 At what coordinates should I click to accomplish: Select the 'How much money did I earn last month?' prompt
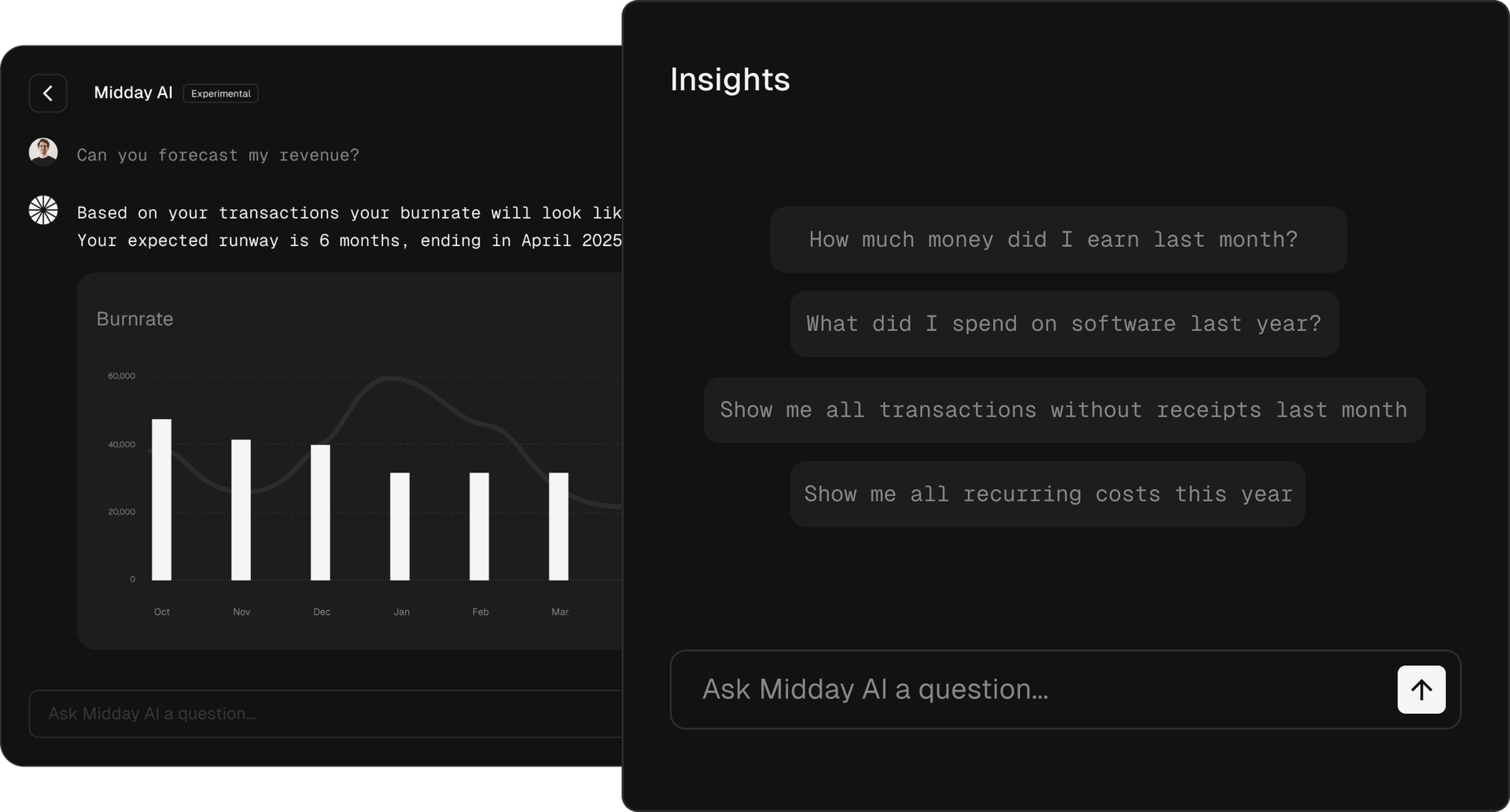pyautogui.click(x=1053, y=239)
